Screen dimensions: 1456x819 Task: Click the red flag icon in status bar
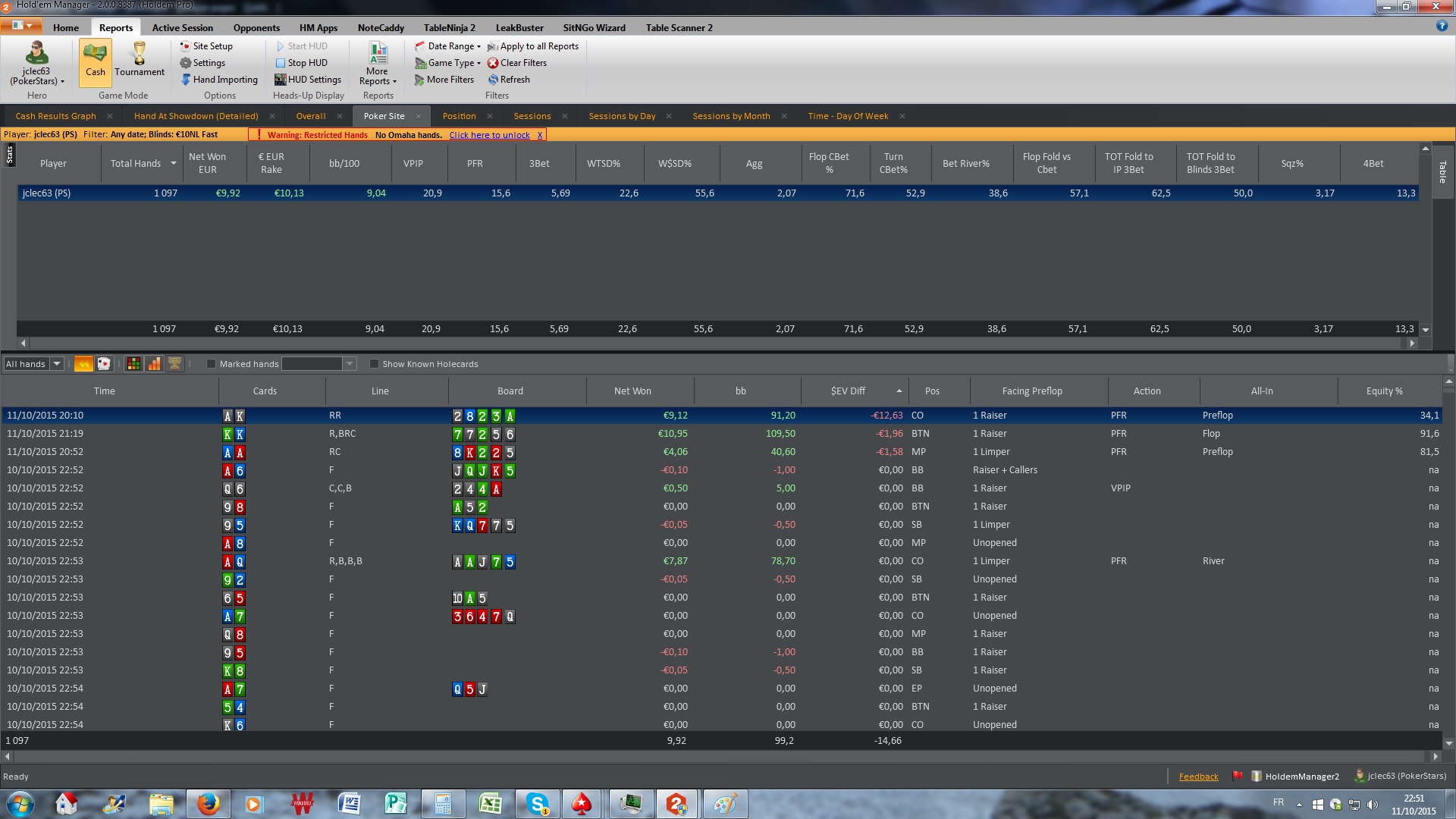tap(1238, 776)
